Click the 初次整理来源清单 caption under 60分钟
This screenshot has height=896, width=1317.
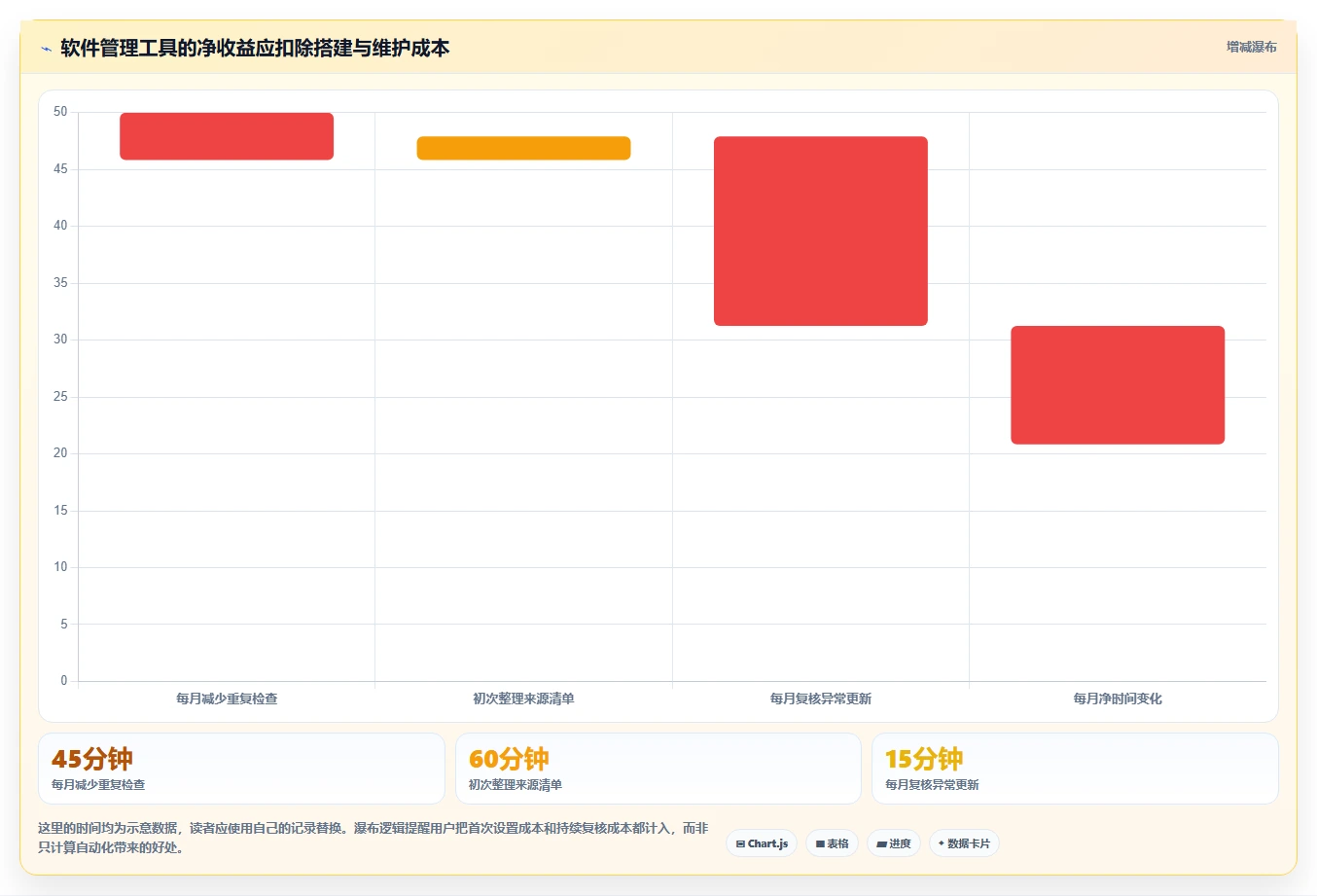click(x=516, y=784)
